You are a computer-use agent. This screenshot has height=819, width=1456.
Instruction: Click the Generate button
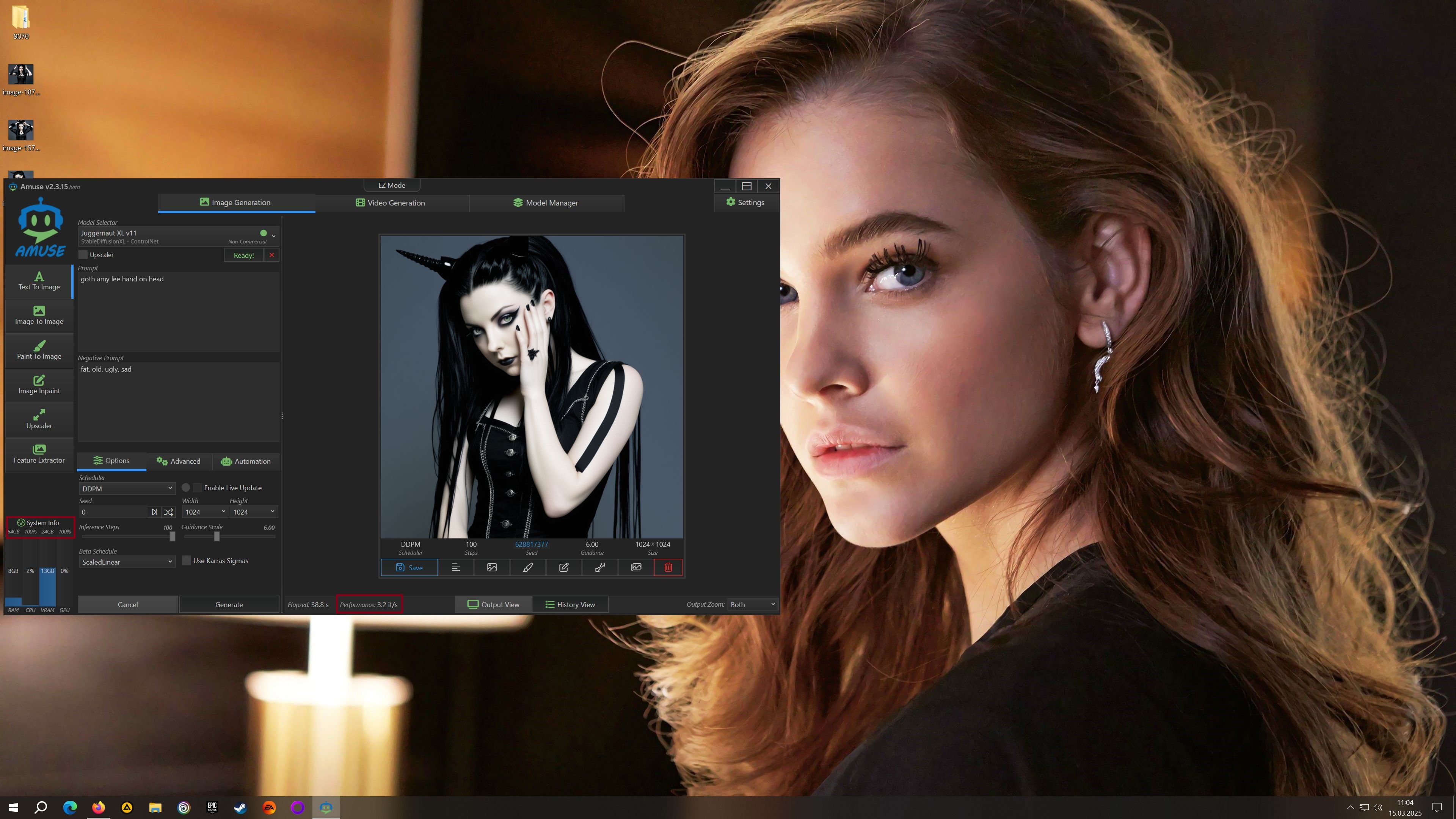pos(229,604)
